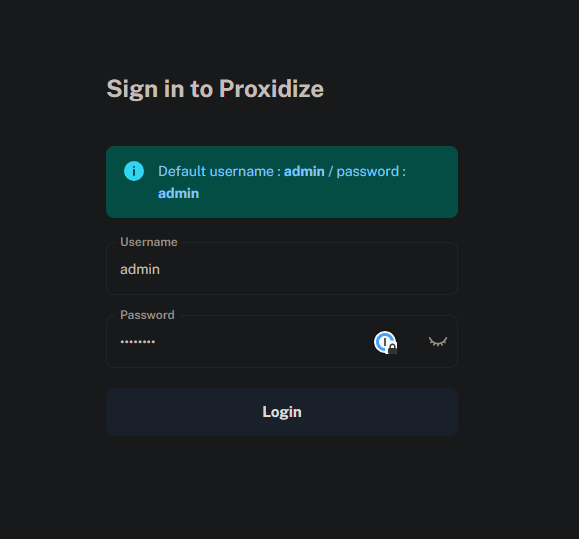
Task: Click the Password field label
Action: pyautogui.click(x=147, y=315)
